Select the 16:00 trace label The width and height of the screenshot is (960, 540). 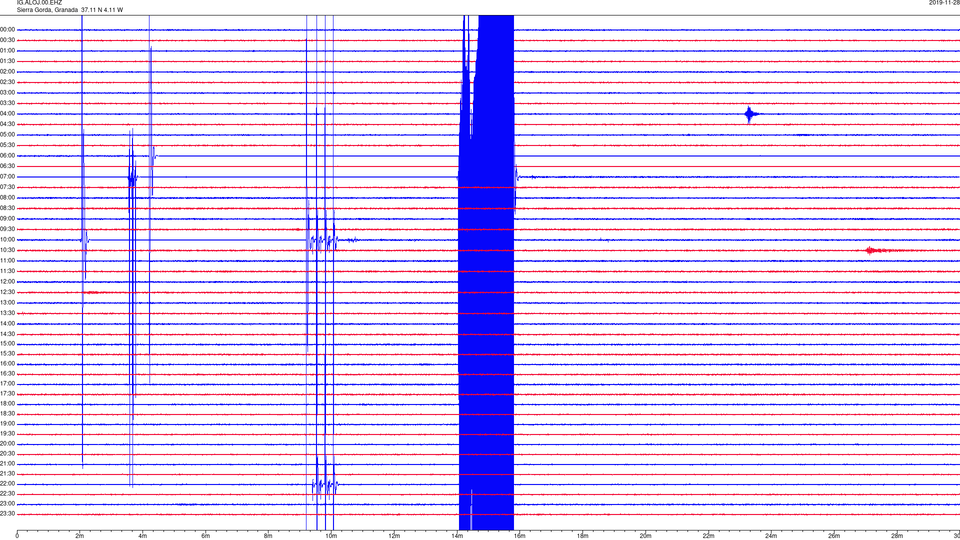[7, 363]
